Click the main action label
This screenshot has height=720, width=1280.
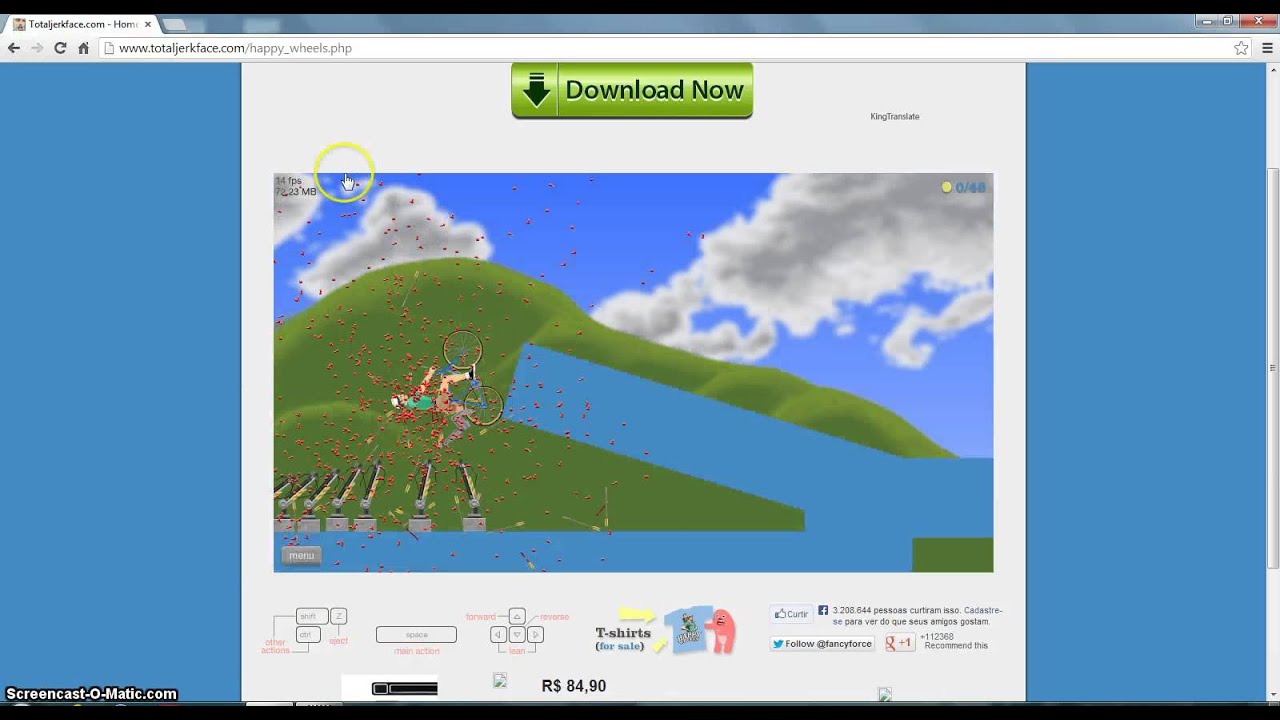coord(416,651)
